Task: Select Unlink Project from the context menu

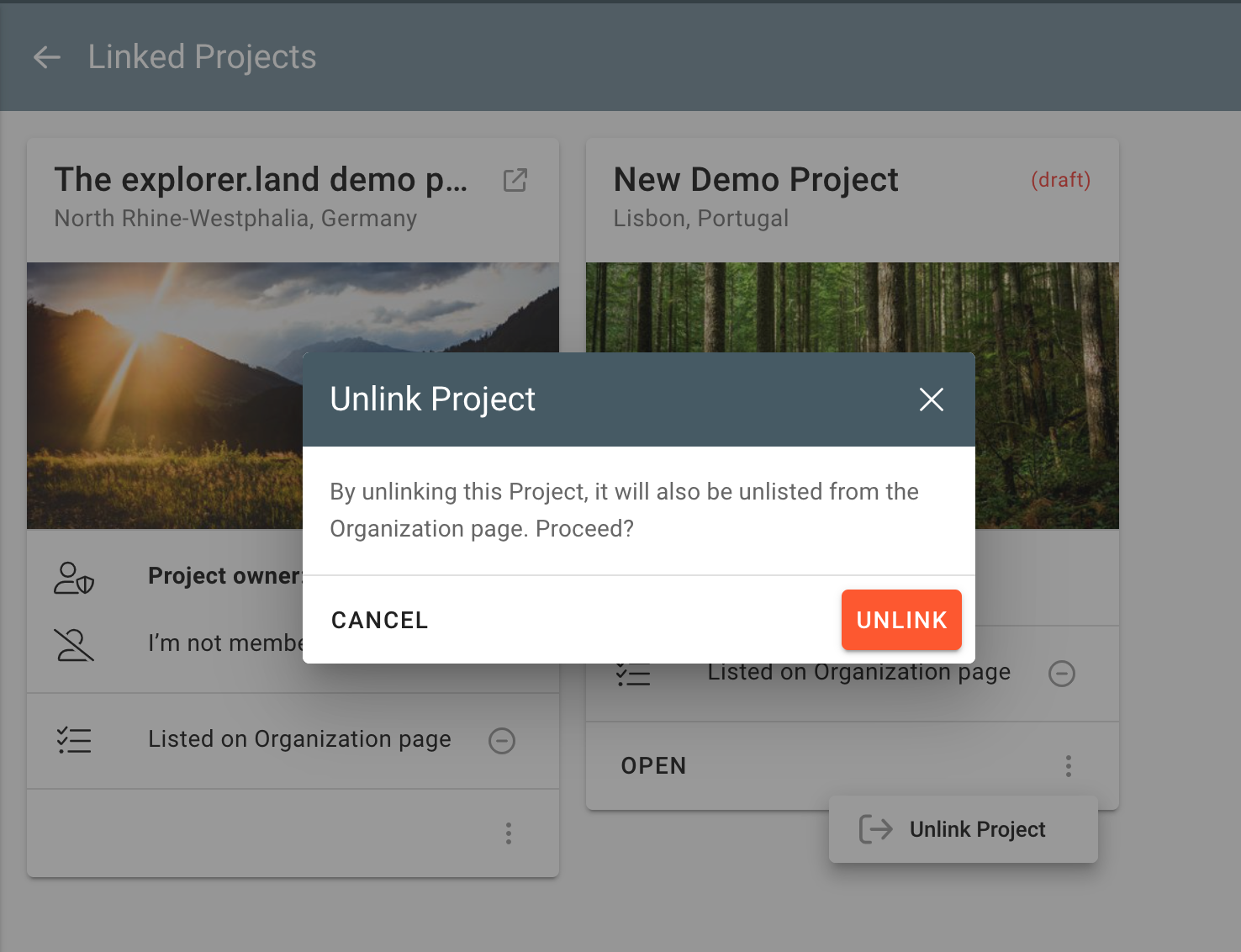Action: pos(977,829)
